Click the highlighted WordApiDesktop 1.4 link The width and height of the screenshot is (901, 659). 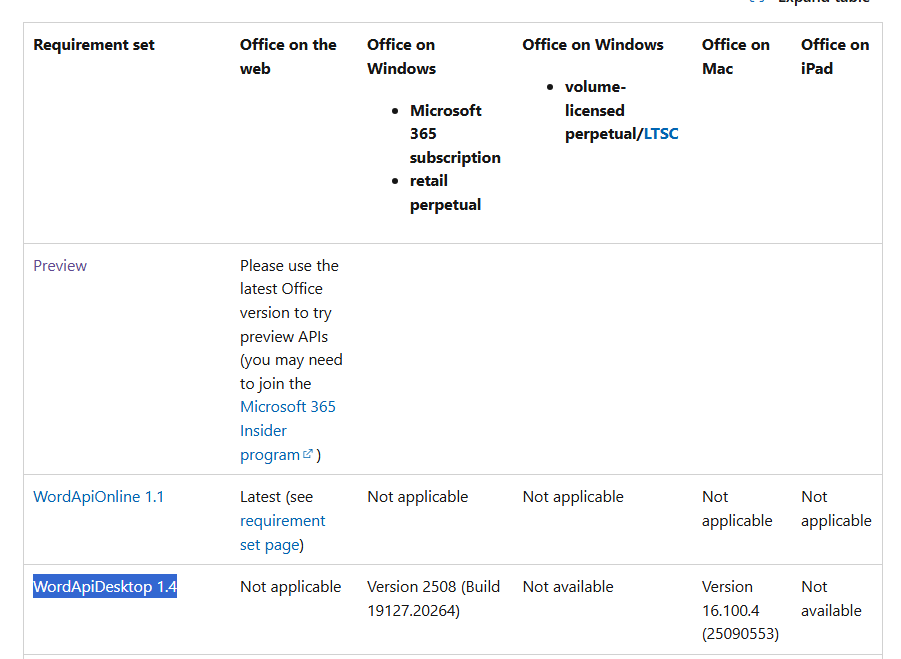click(105, 587)
